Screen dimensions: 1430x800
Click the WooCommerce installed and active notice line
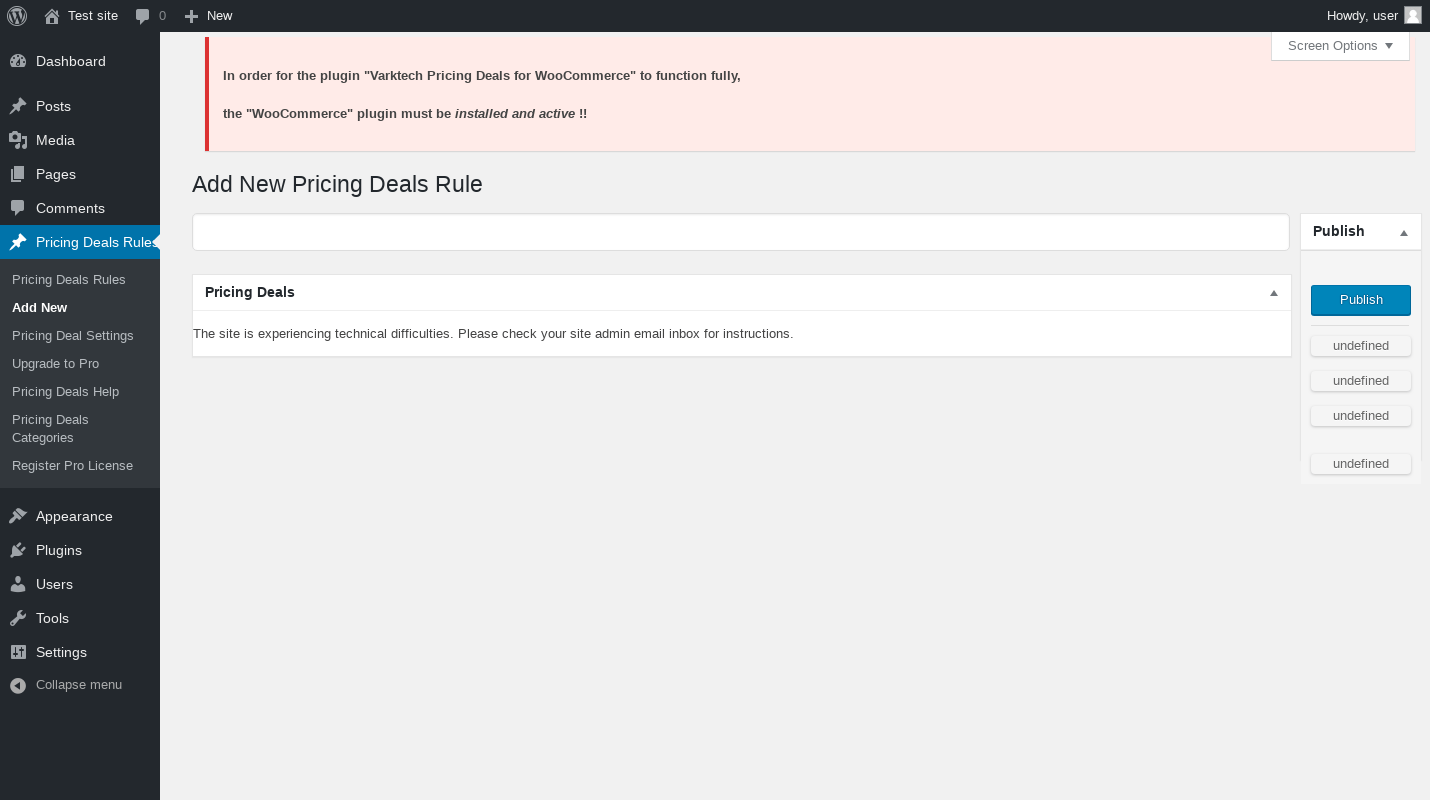click(405, 114)
